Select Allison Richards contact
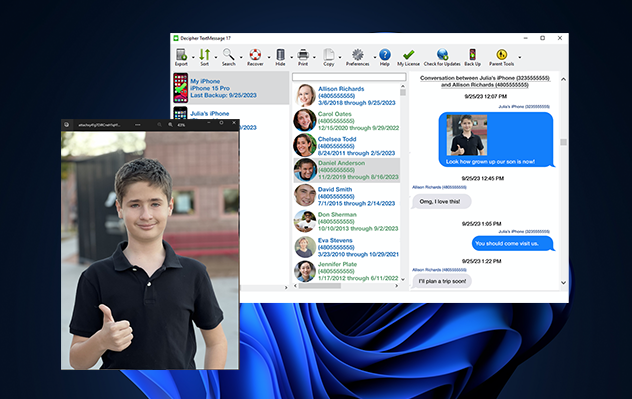Viewport: 632px width, 399px height. tap(347, 96)
